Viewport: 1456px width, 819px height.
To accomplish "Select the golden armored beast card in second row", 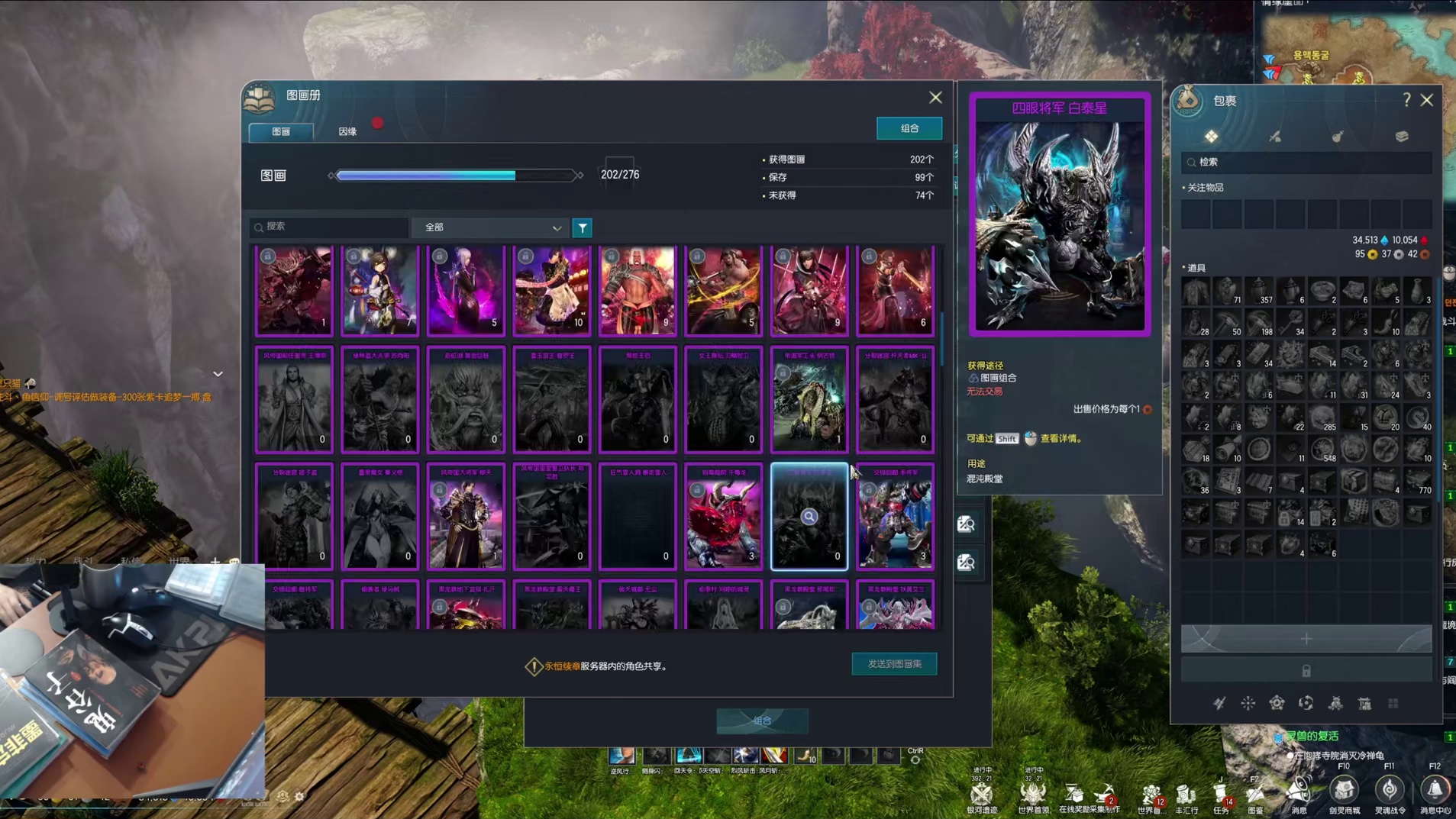I will (x=809, y=400).
